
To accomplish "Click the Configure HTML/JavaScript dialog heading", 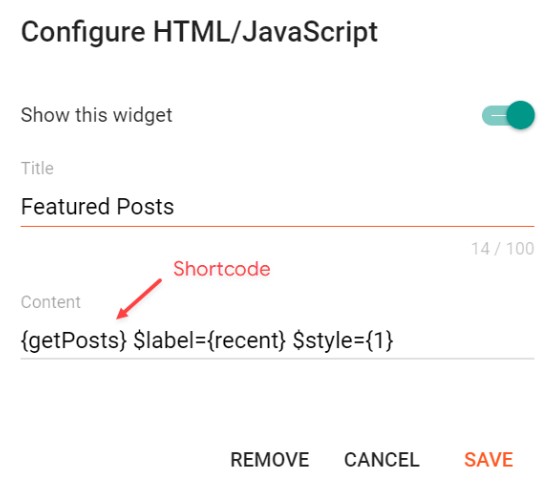I will (199, 32).
